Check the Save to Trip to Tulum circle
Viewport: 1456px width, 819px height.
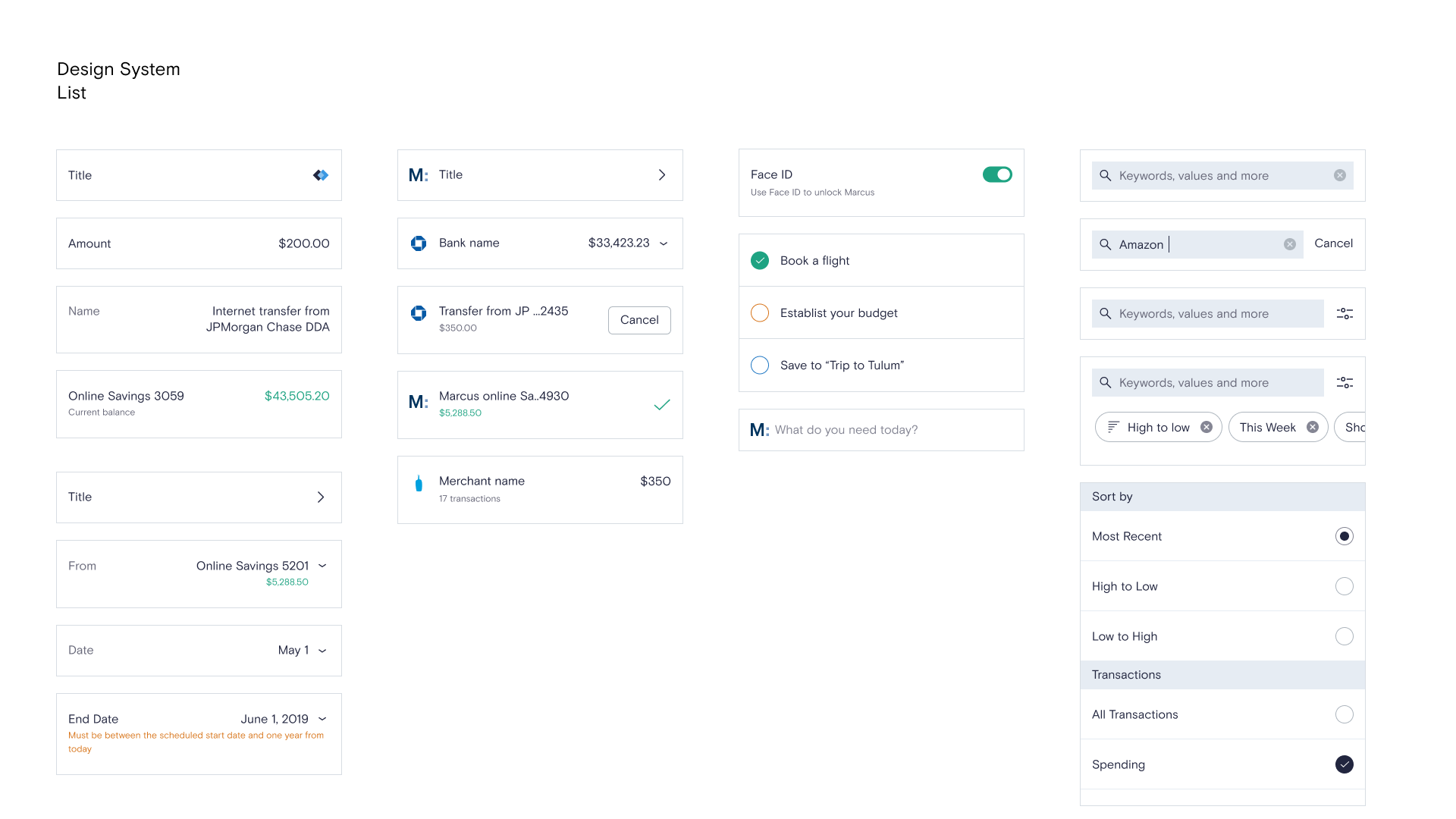click(760, 365)
